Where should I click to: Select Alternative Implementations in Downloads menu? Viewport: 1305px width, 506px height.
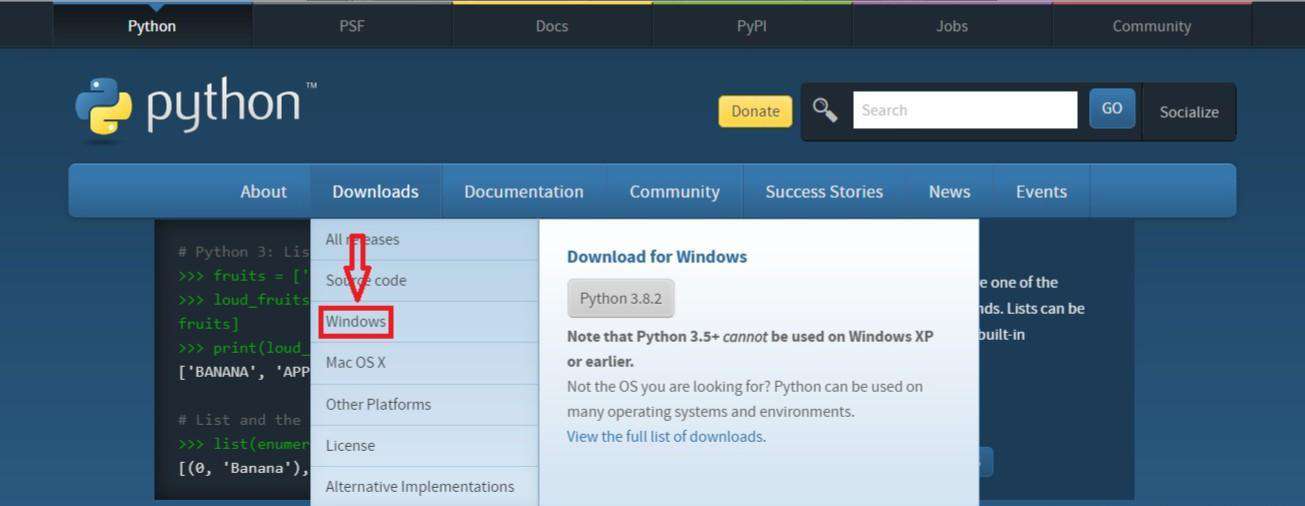425,486
